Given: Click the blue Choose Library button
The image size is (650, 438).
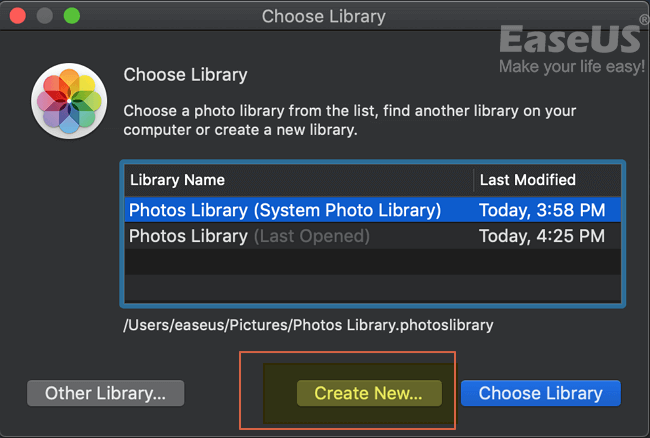Looking at the screenshot, I should pos(540,393).
